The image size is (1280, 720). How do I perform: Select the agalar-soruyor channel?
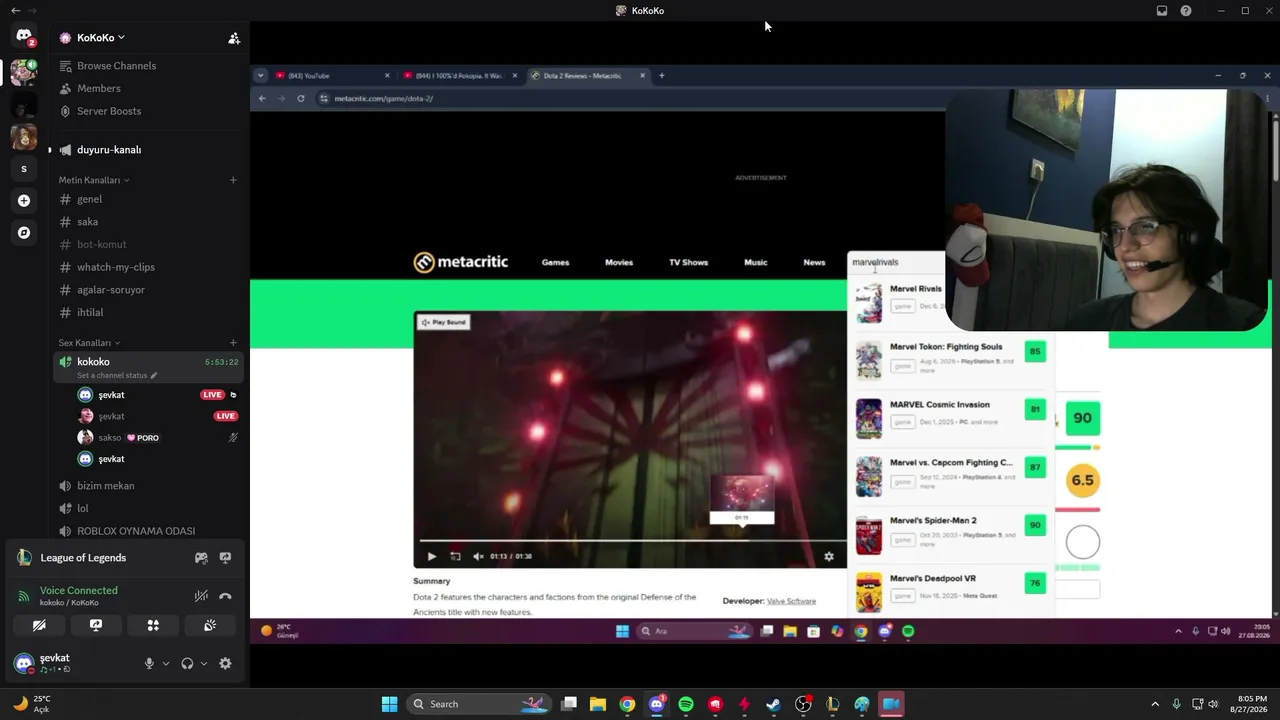coord(148,290)
